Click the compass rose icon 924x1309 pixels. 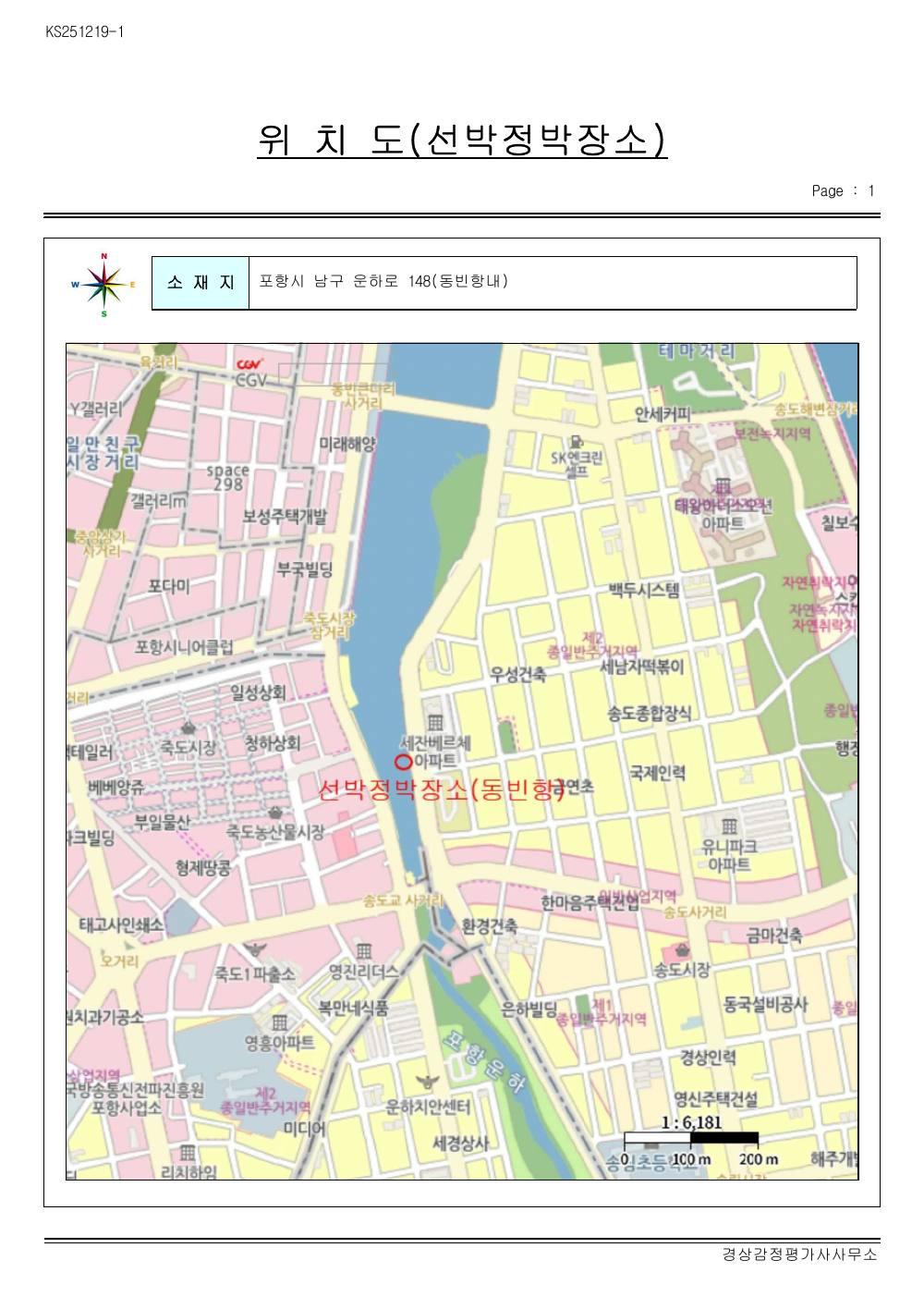103,284
